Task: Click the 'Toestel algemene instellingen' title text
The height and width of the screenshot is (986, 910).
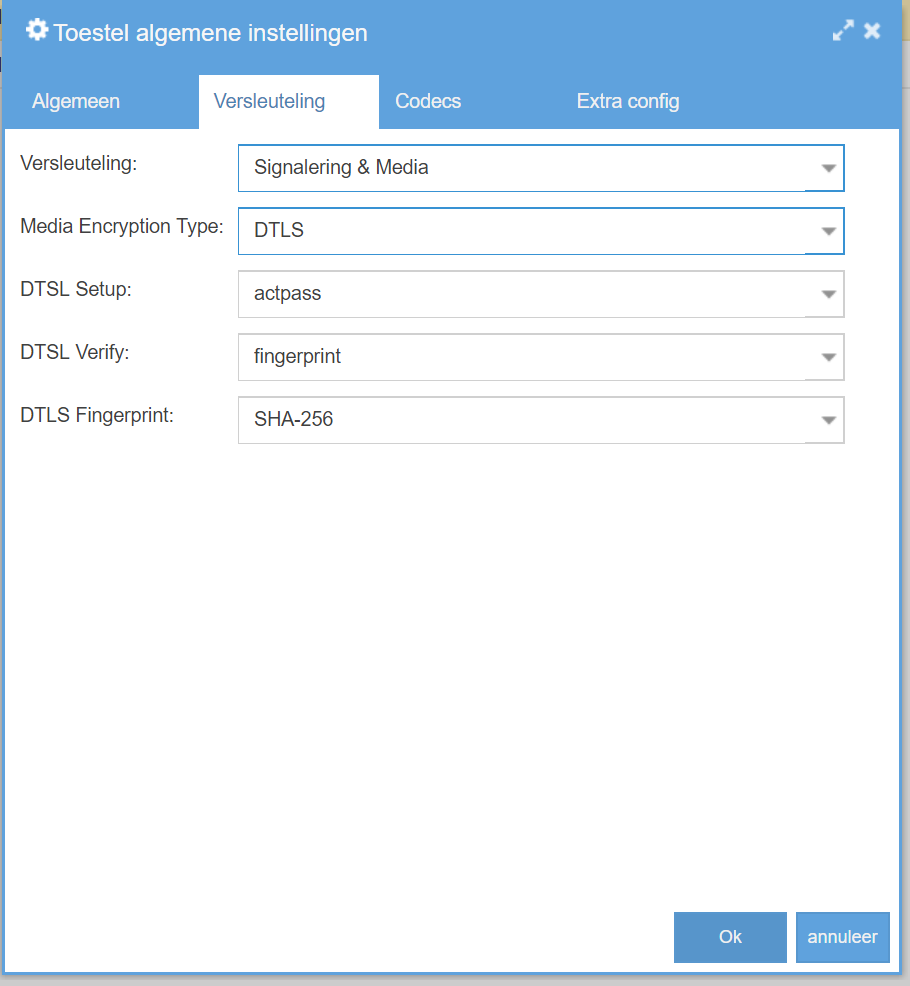Action: (x=210, y=33)
